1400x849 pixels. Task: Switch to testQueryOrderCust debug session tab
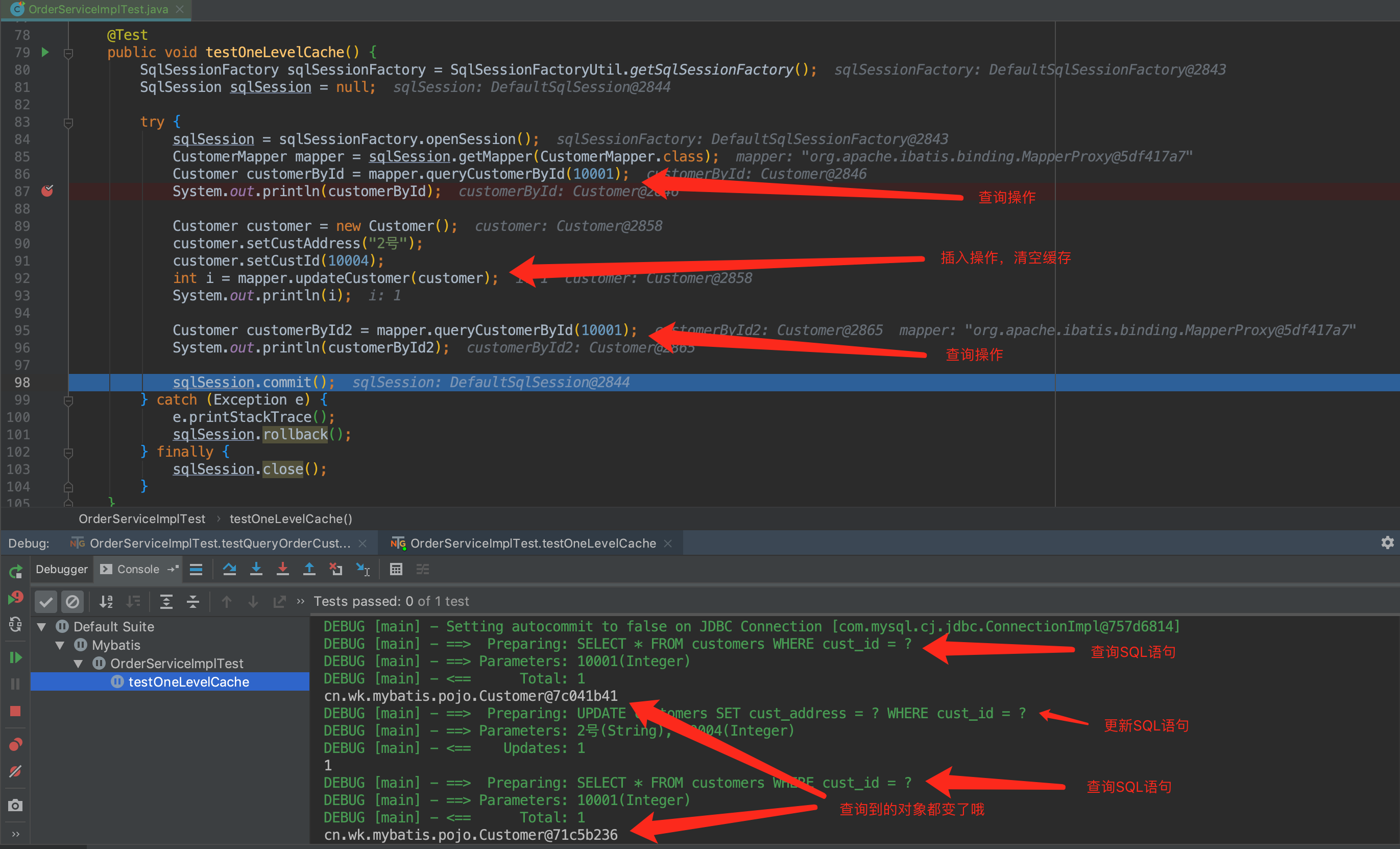click(220, 543)
